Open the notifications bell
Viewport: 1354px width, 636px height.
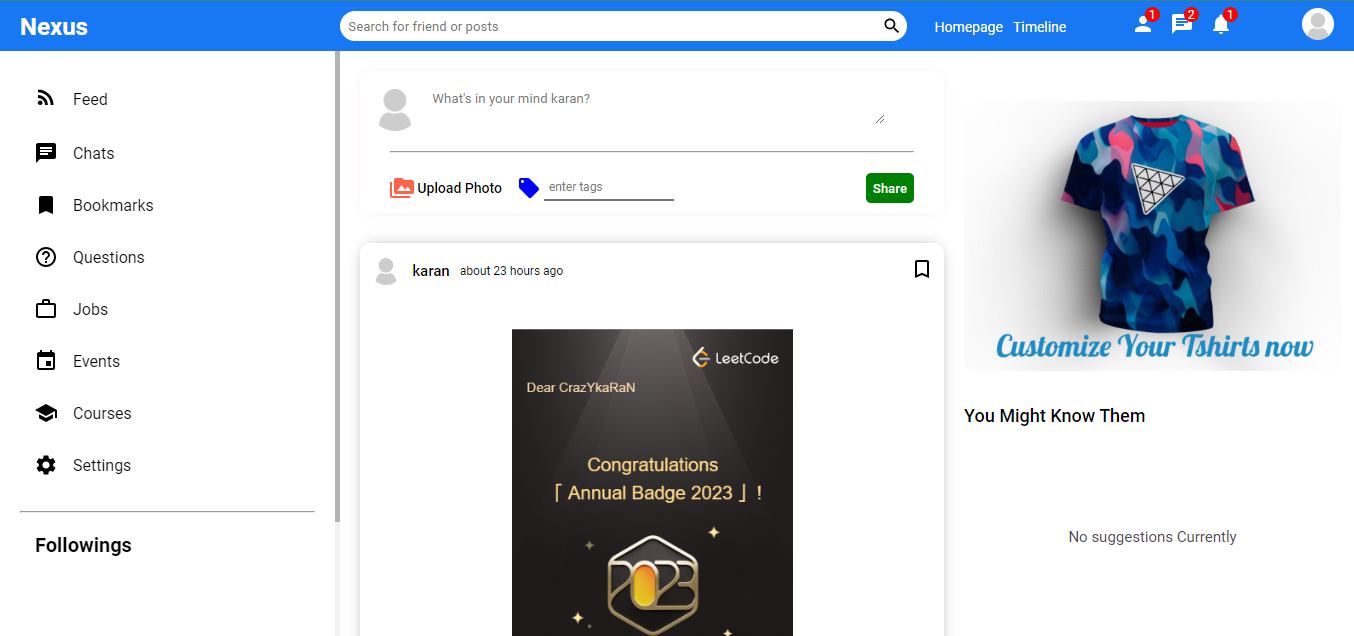(x=1220, y=24)
